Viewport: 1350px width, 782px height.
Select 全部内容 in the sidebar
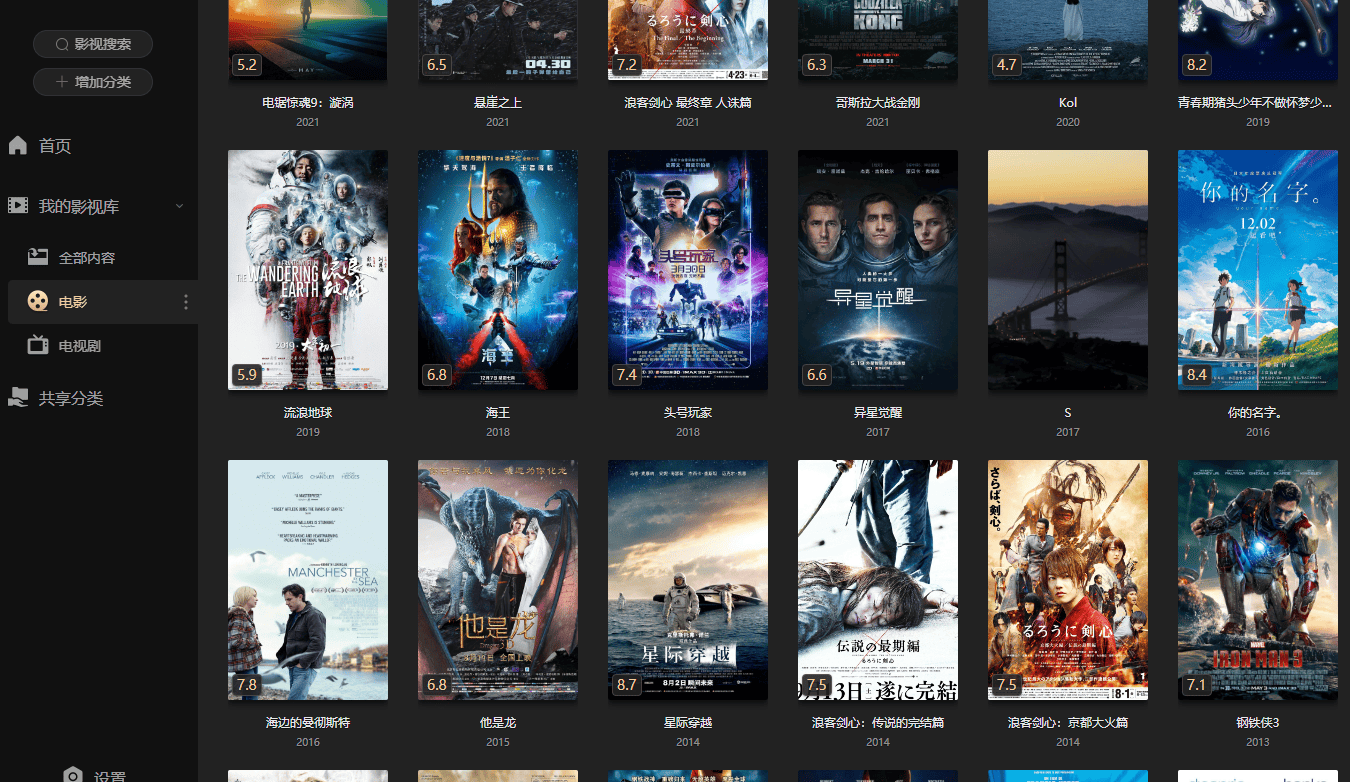87,258
